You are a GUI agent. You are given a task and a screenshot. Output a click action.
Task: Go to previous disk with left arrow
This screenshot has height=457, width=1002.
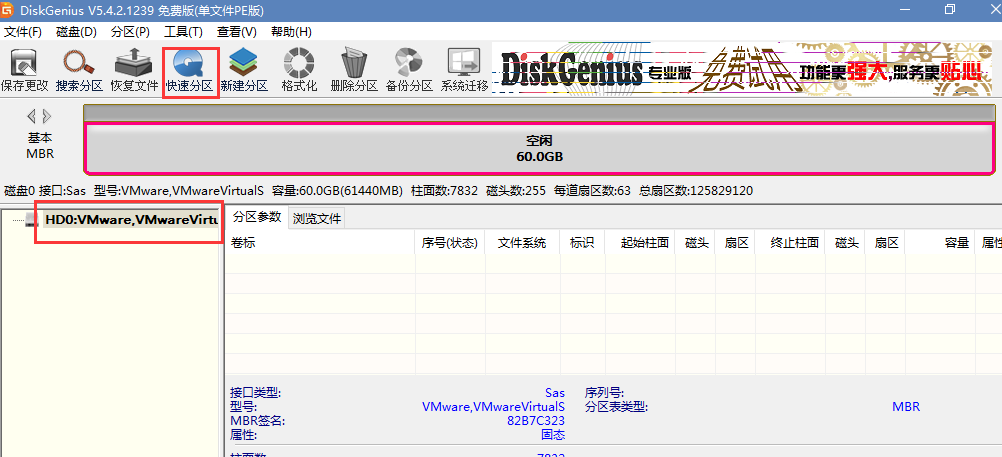click(x=31, y=116)
